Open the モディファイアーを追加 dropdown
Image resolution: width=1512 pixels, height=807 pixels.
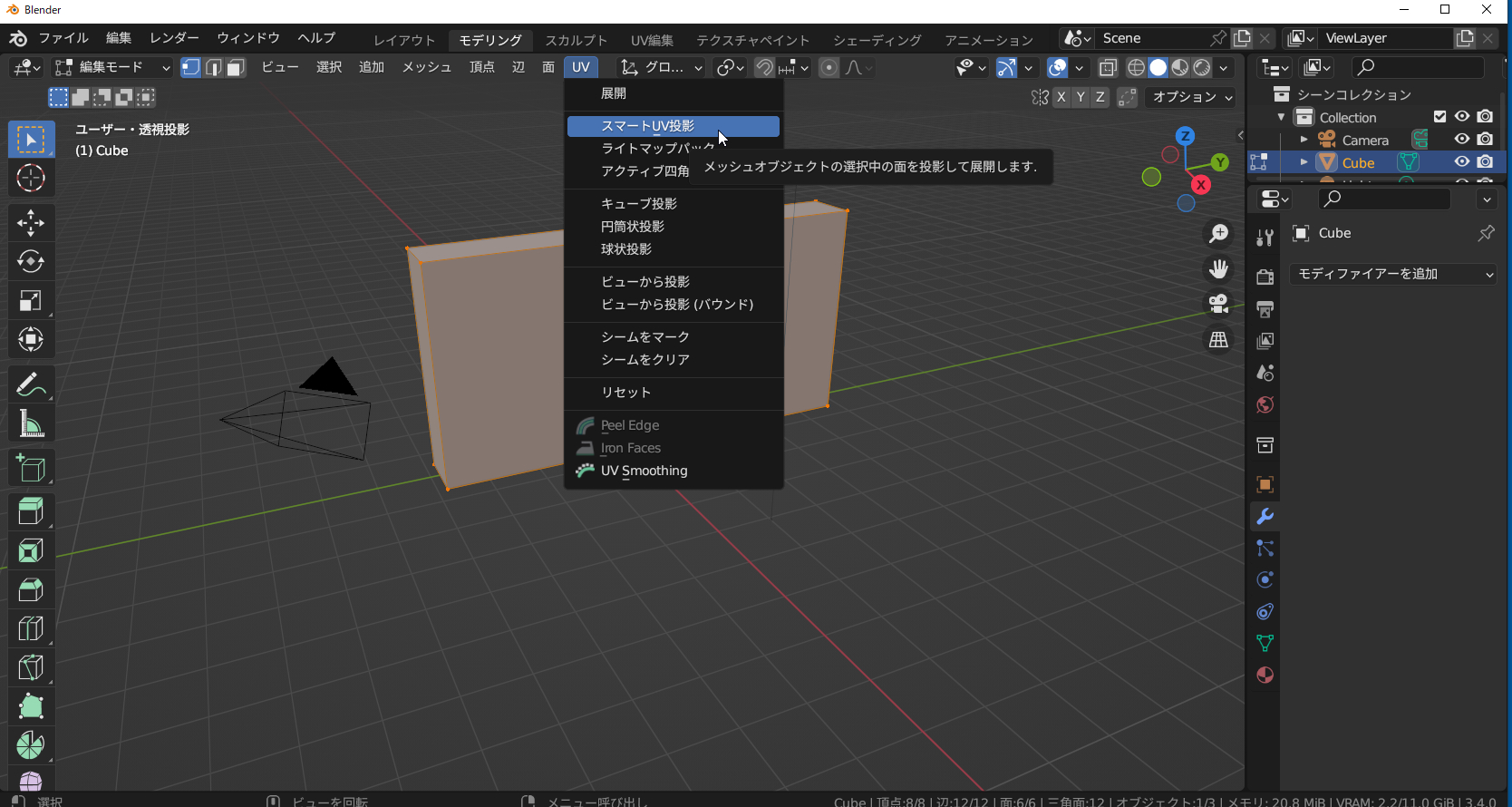pos(1394,274)
